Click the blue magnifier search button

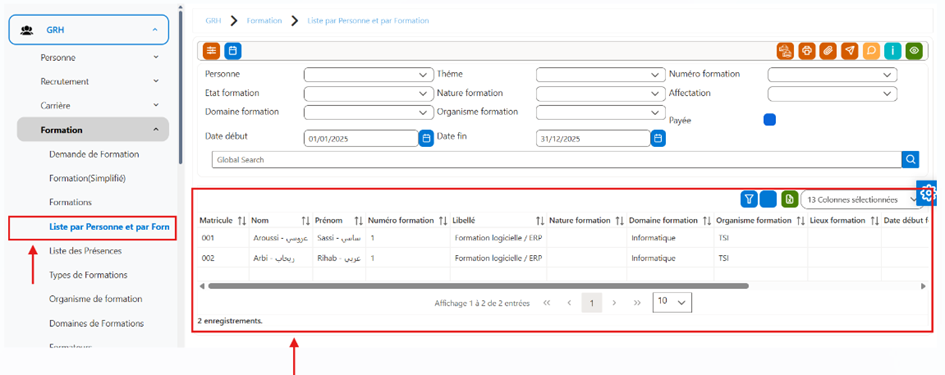click(x=910, y=159)
